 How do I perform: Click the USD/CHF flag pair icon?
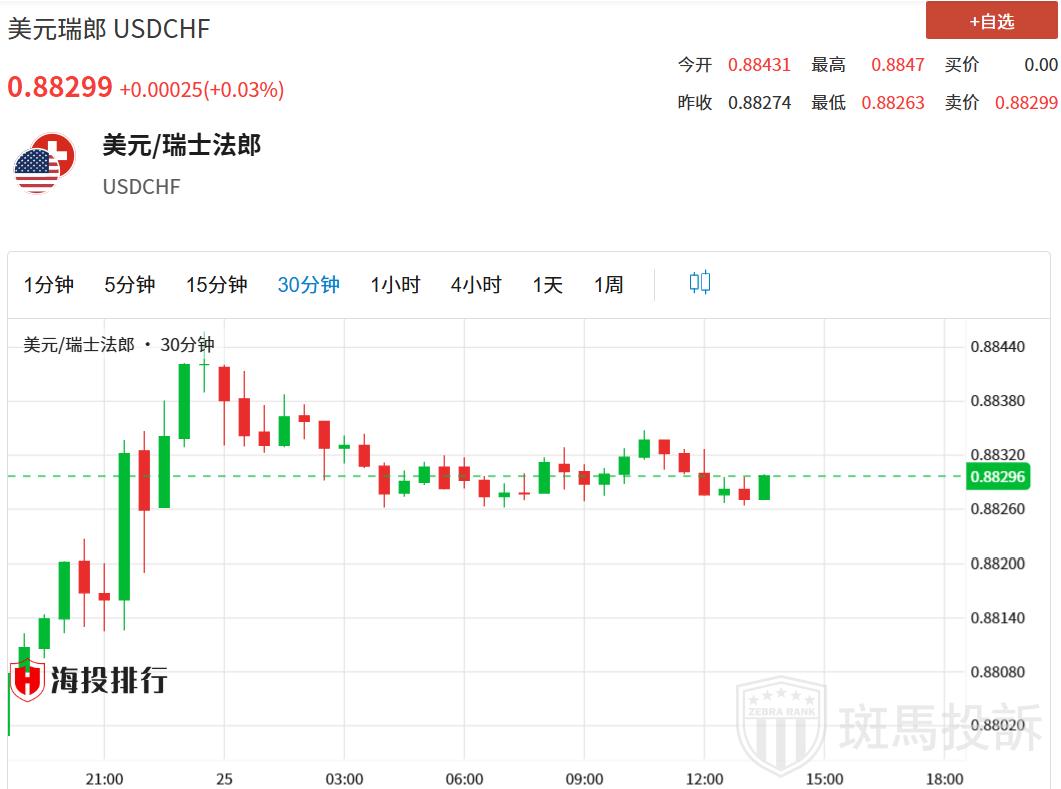[x=44, y=163]
